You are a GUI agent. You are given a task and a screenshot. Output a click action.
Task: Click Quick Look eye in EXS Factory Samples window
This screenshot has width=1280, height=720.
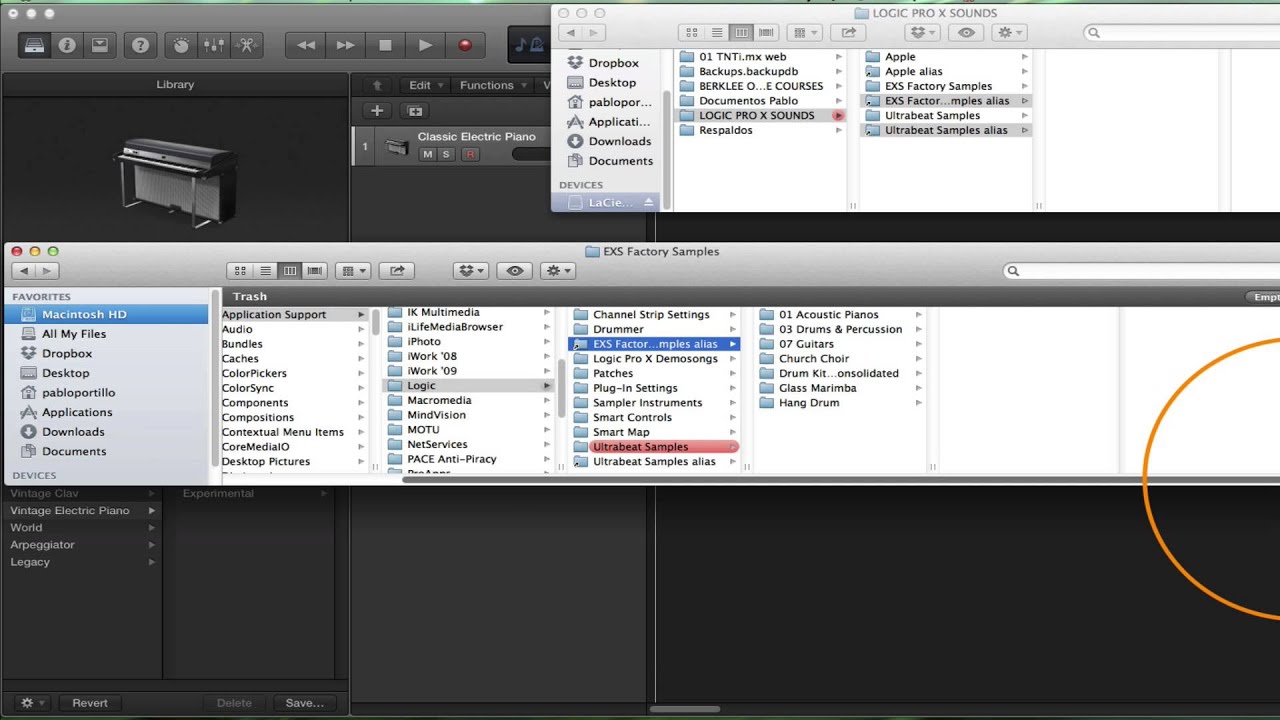pyautogui.click(x=515, y=271)
